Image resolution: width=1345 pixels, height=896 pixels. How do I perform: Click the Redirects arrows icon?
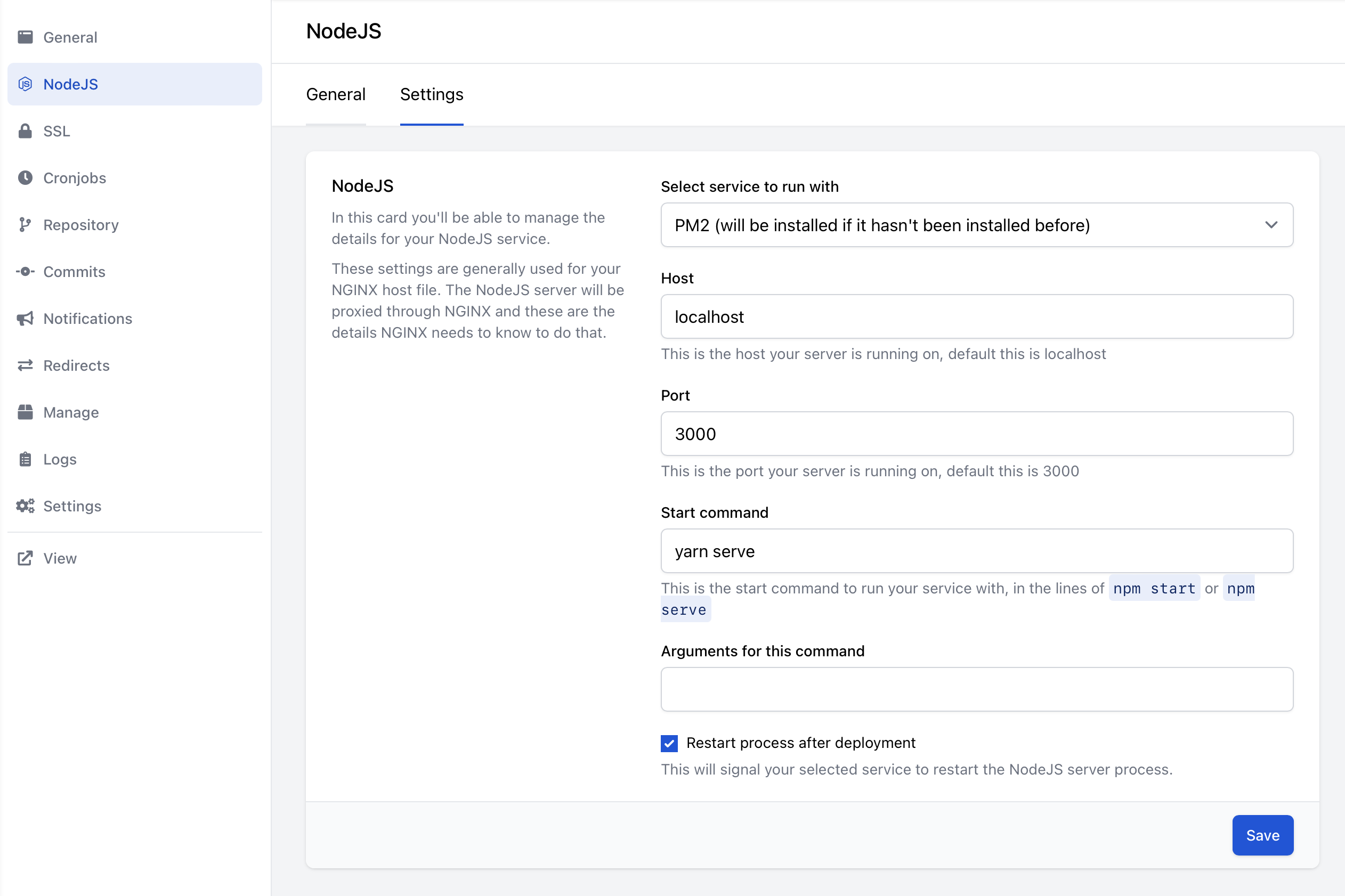click(x=25, y=365)
